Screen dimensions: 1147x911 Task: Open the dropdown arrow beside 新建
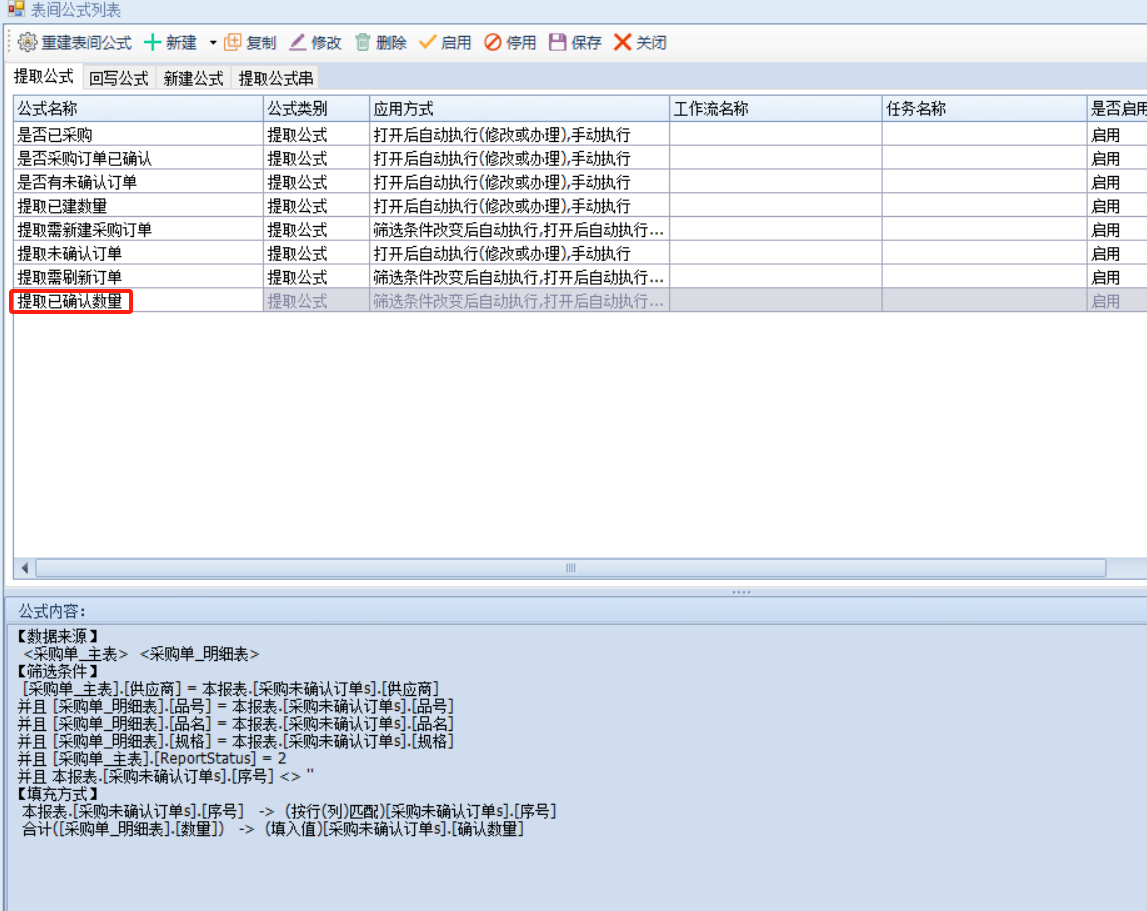click(213, 43)
